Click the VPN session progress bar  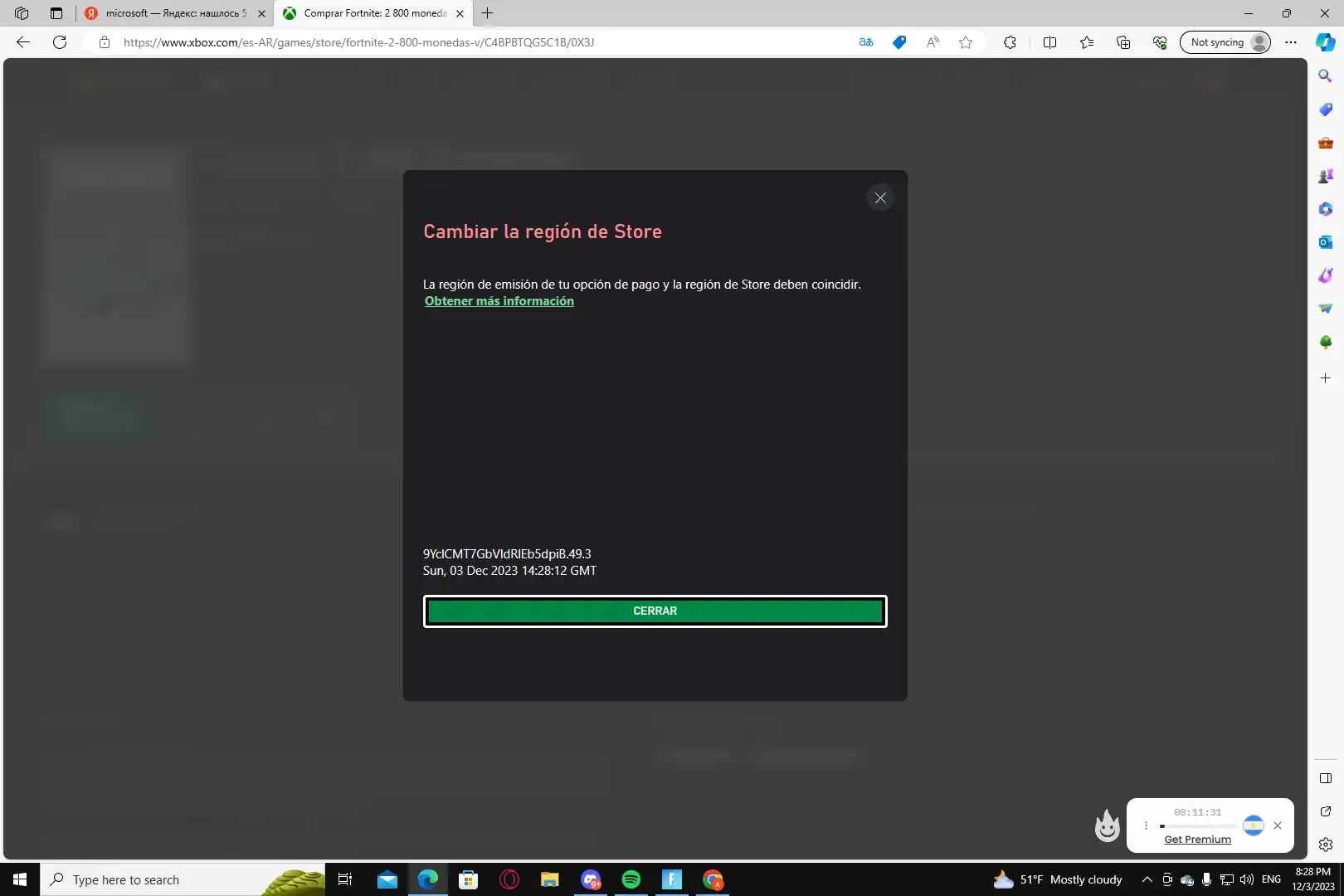pyautogui.click(x=1198, y=826)
